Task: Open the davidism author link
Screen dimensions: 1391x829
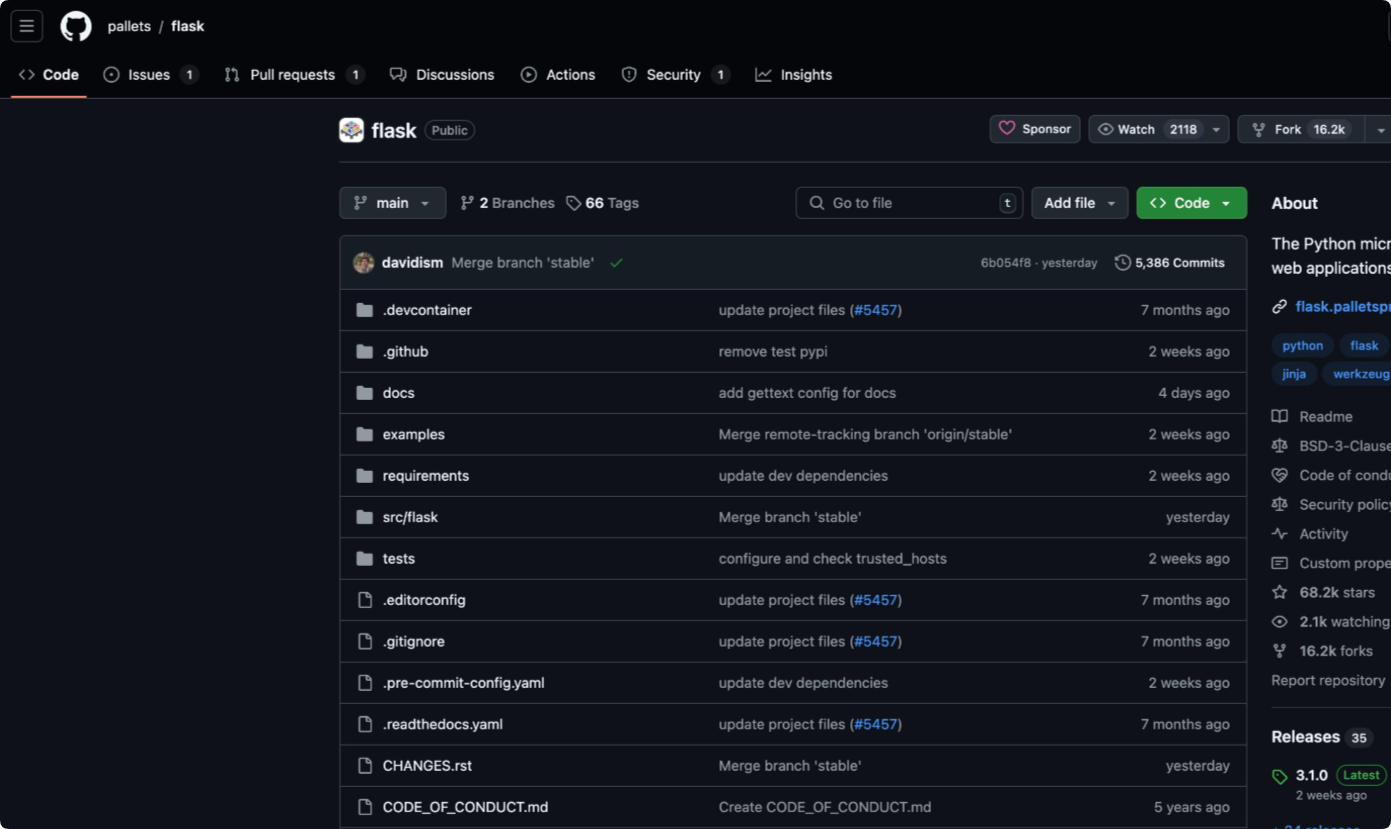Action: pos(412,263)
